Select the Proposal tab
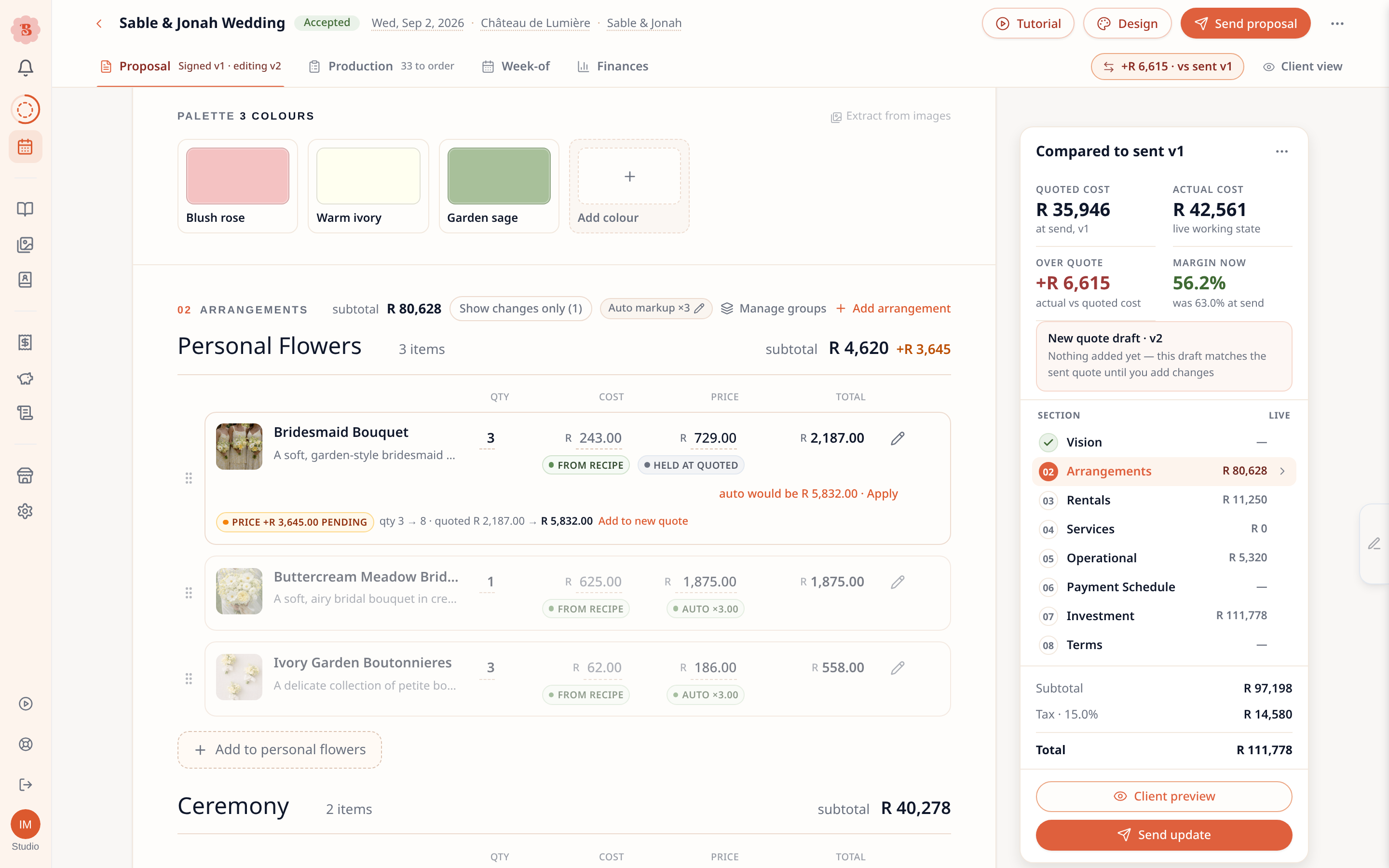This screenshot has width=1389, height=868. pos(190,67)
